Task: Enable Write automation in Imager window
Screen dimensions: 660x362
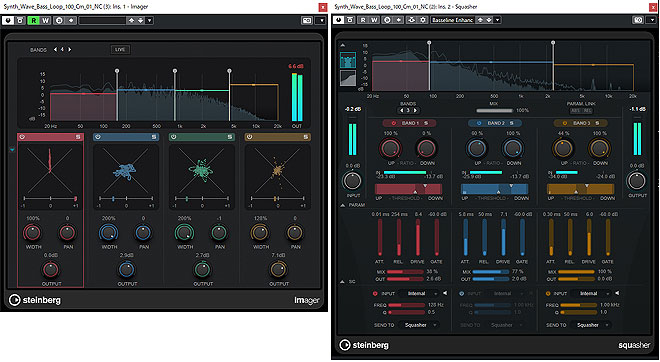Action: (x=45, y=20)
